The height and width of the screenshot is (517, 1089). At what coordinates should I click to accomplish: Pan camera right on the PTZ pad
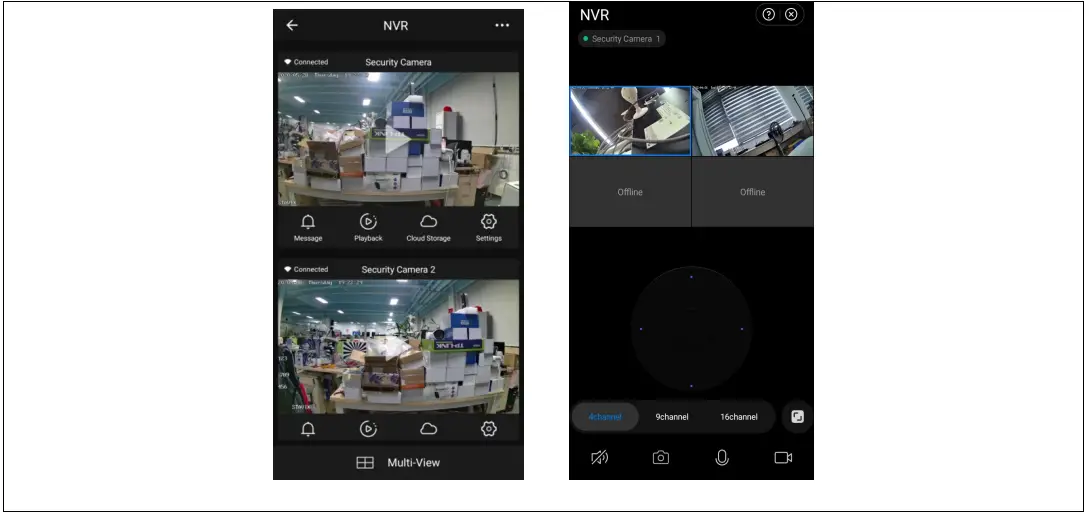742,329
